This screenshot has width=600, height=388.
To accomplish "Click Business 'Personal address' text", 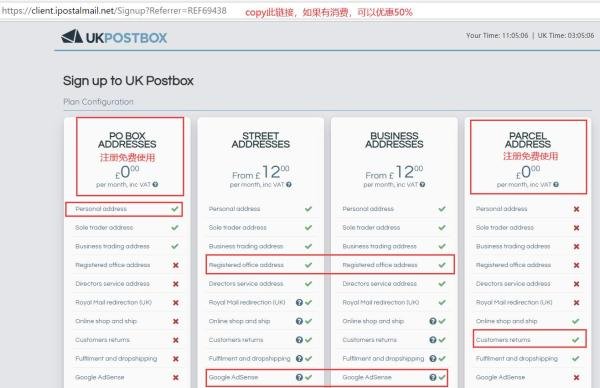I will coord(368,209).
